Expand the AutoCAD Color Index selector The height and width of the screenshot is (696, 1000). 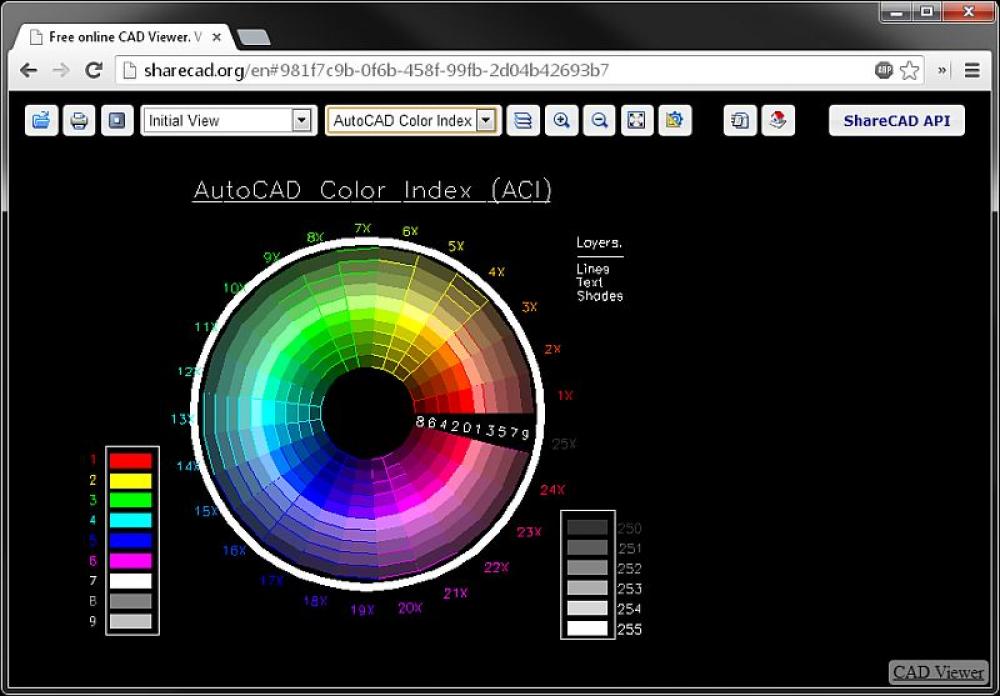point(488,120)
